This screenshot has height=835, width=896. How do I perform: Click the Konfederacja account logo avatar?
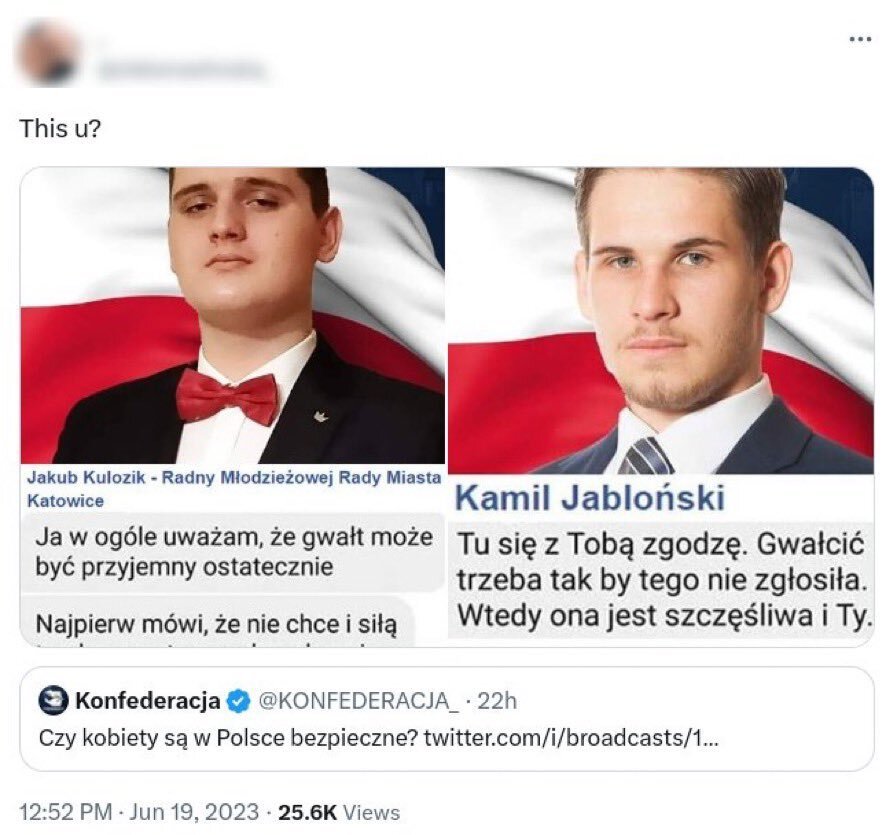coord(55,702)
